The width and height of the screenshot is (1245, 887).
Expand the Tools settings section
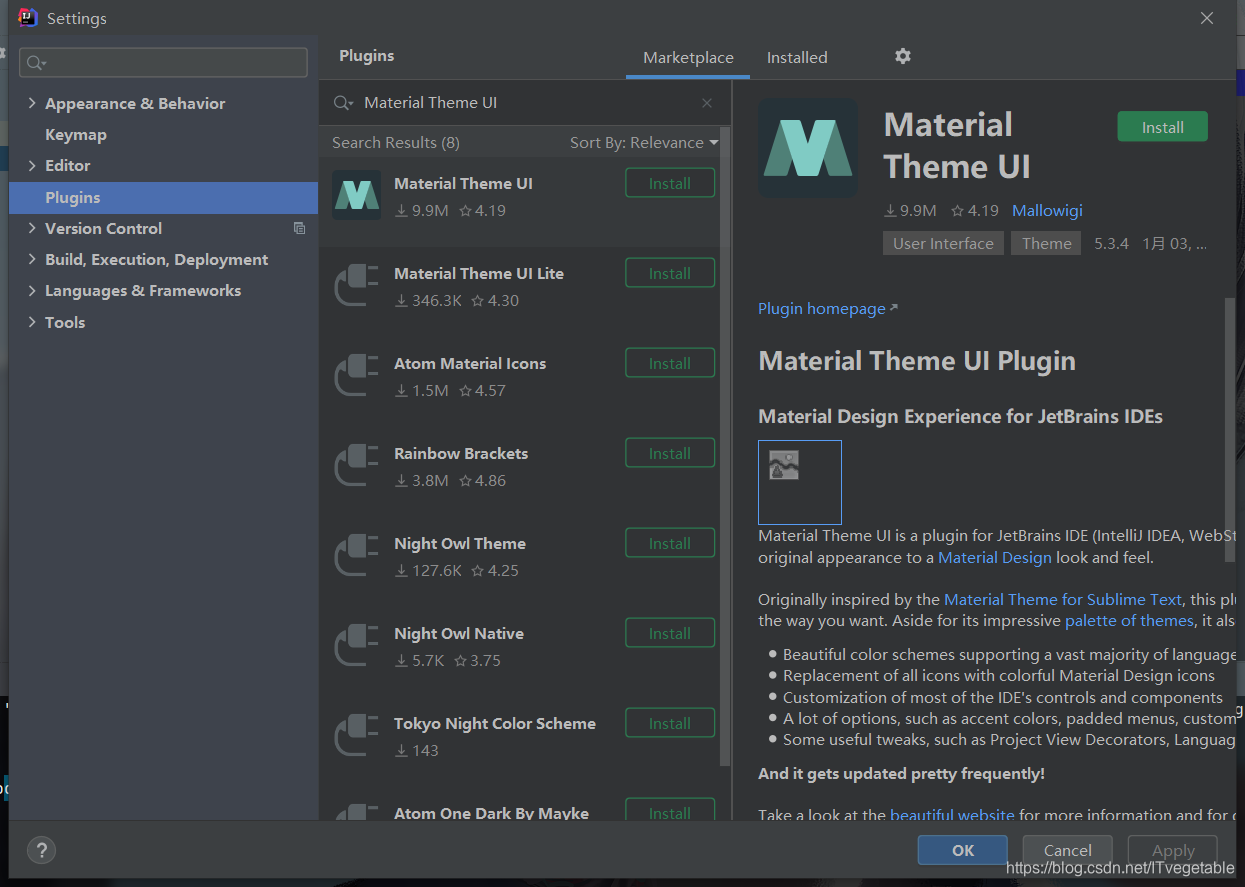point(32,322)
